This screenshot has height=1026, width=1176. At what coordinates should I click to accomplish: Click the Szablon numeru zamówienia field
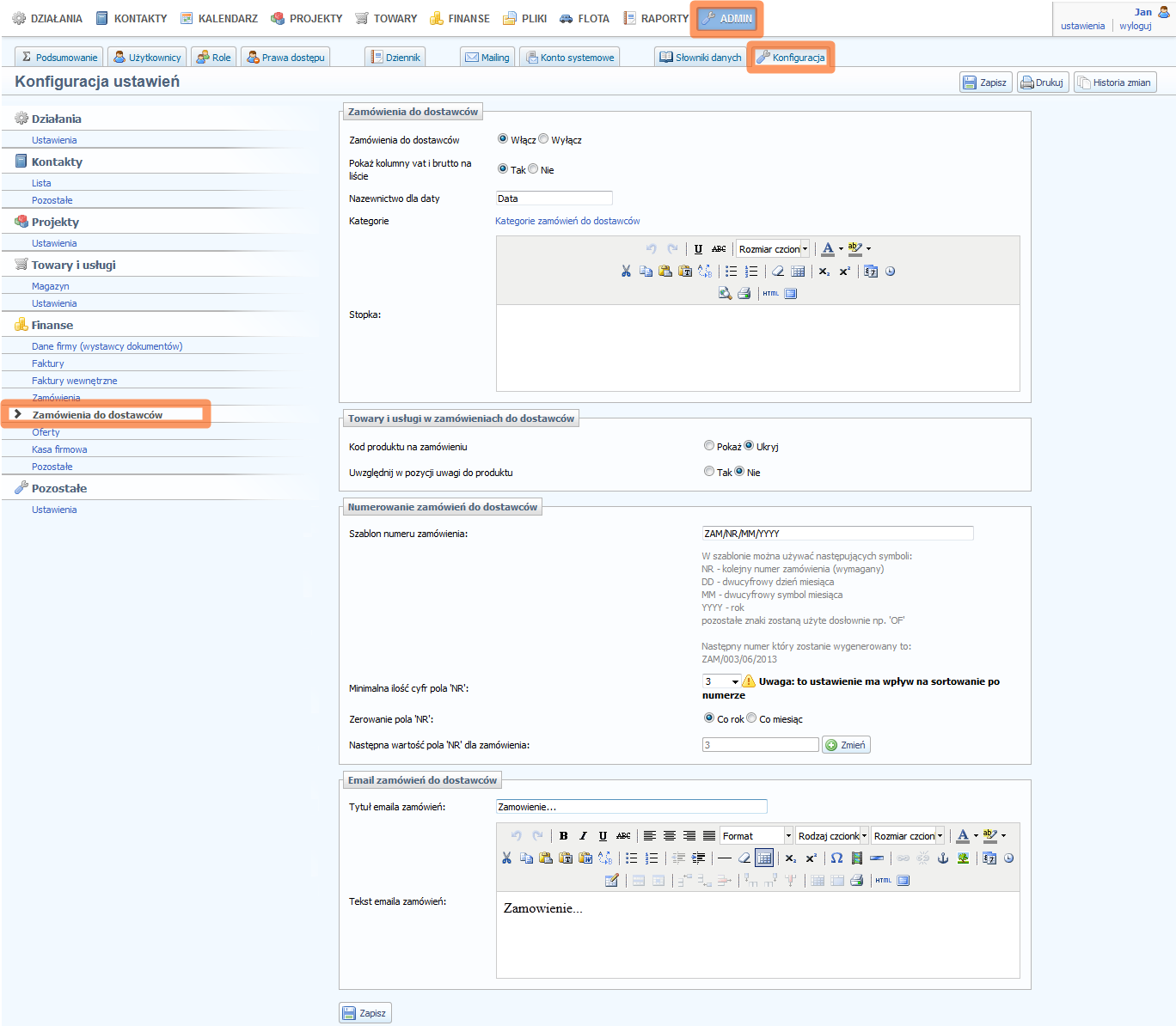tap(837, 534)
